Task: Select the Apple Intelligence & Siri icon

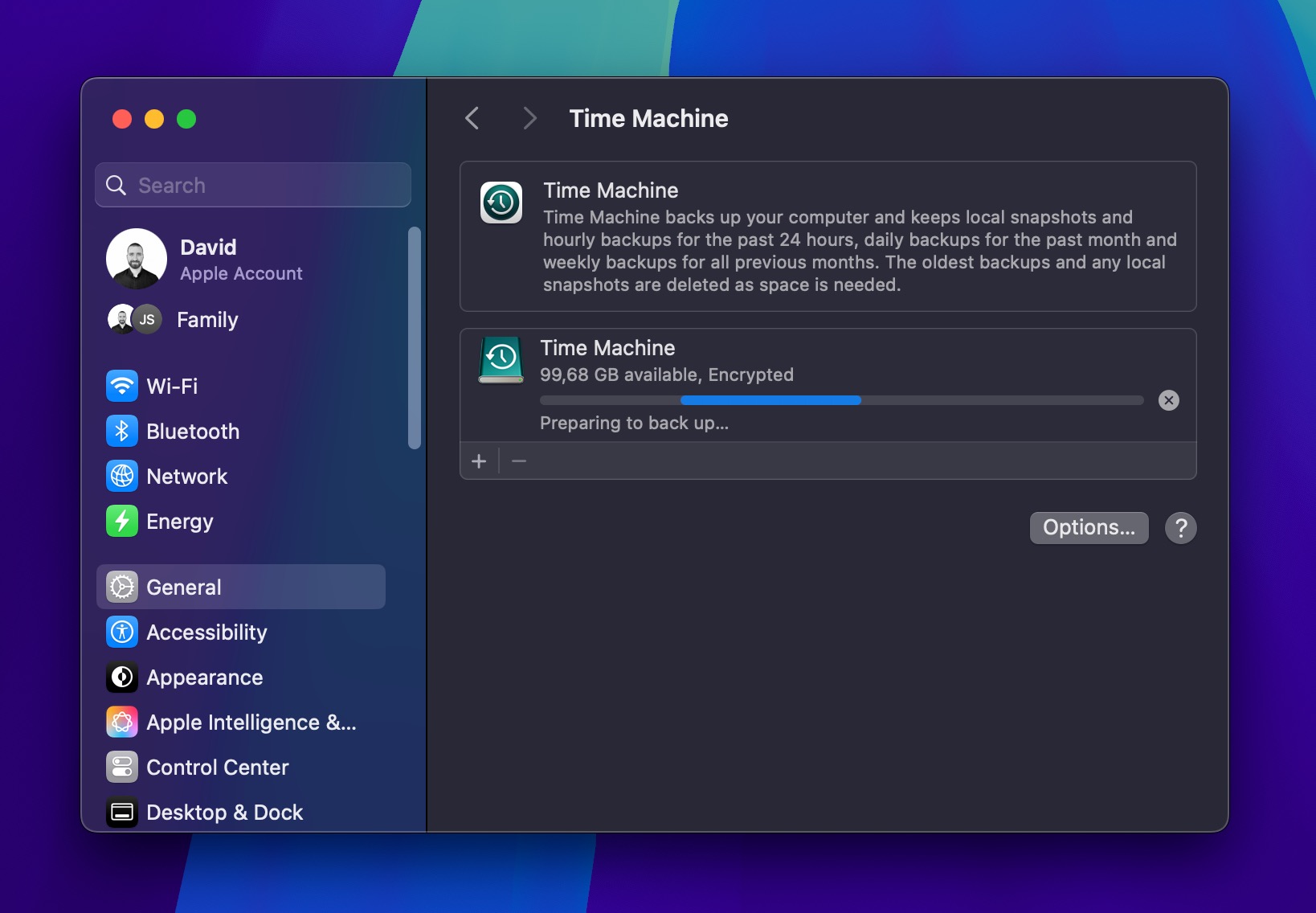Action: pos(121,722)
